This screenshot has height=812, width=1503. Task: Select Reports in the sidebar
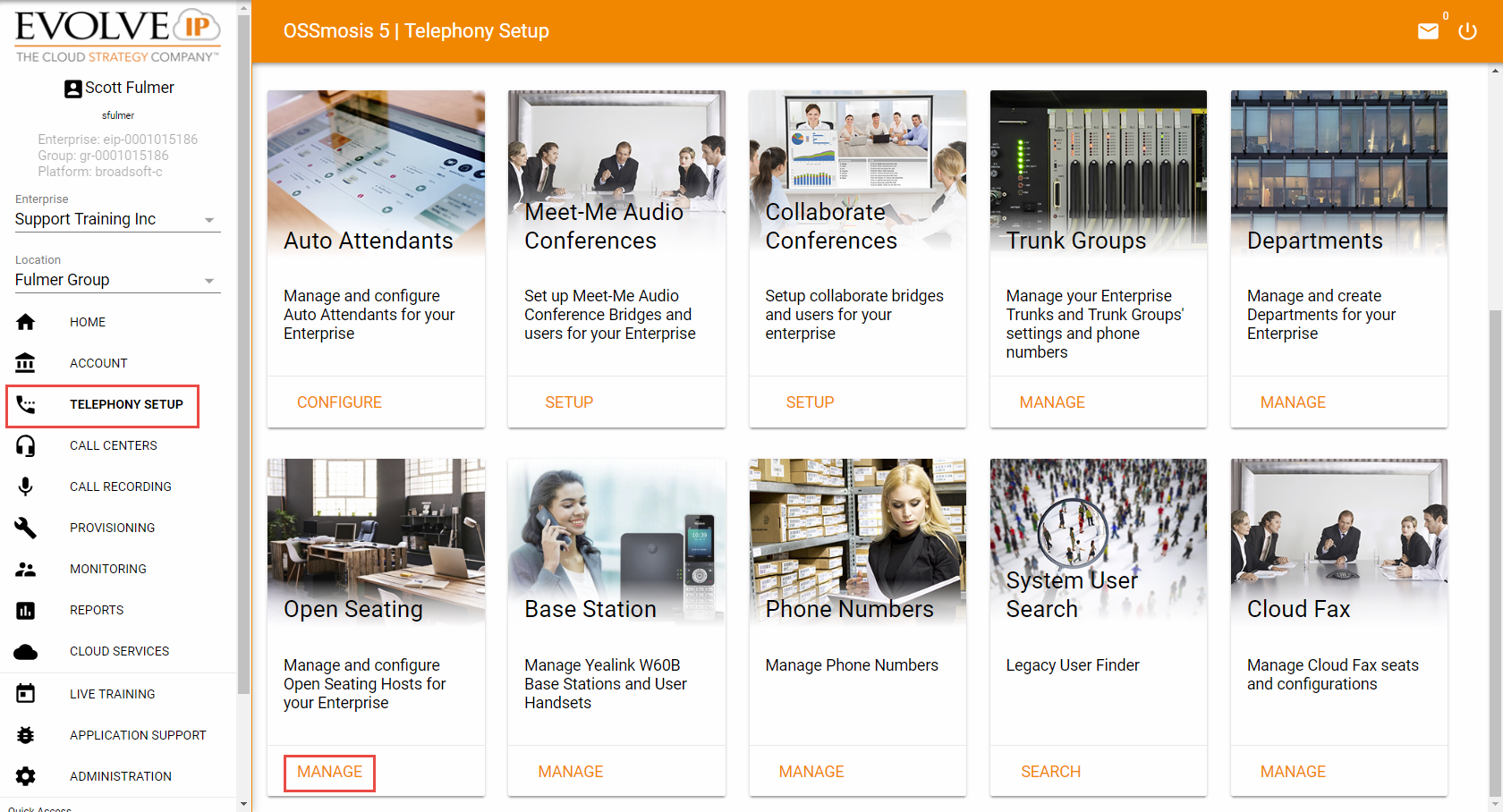point(97,610)
